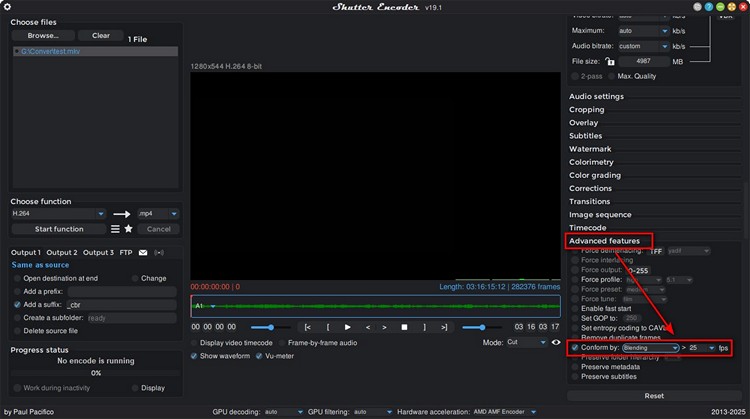Toggle the preview eye icon beside Mode
Screen dimensions: 750x419
tap(556, 342)
